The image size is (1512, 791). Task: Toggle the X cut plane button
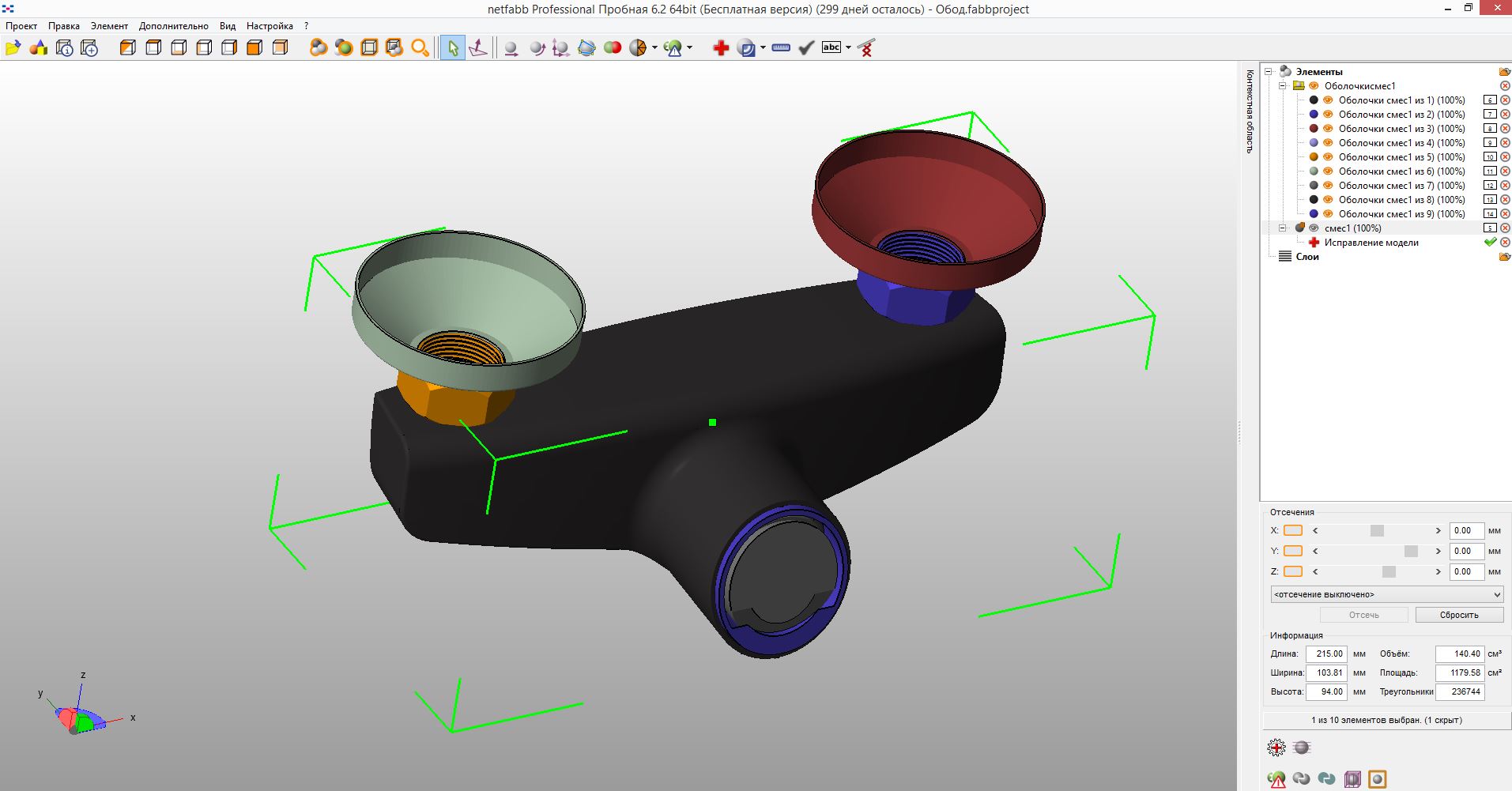tap(1293, 531)
